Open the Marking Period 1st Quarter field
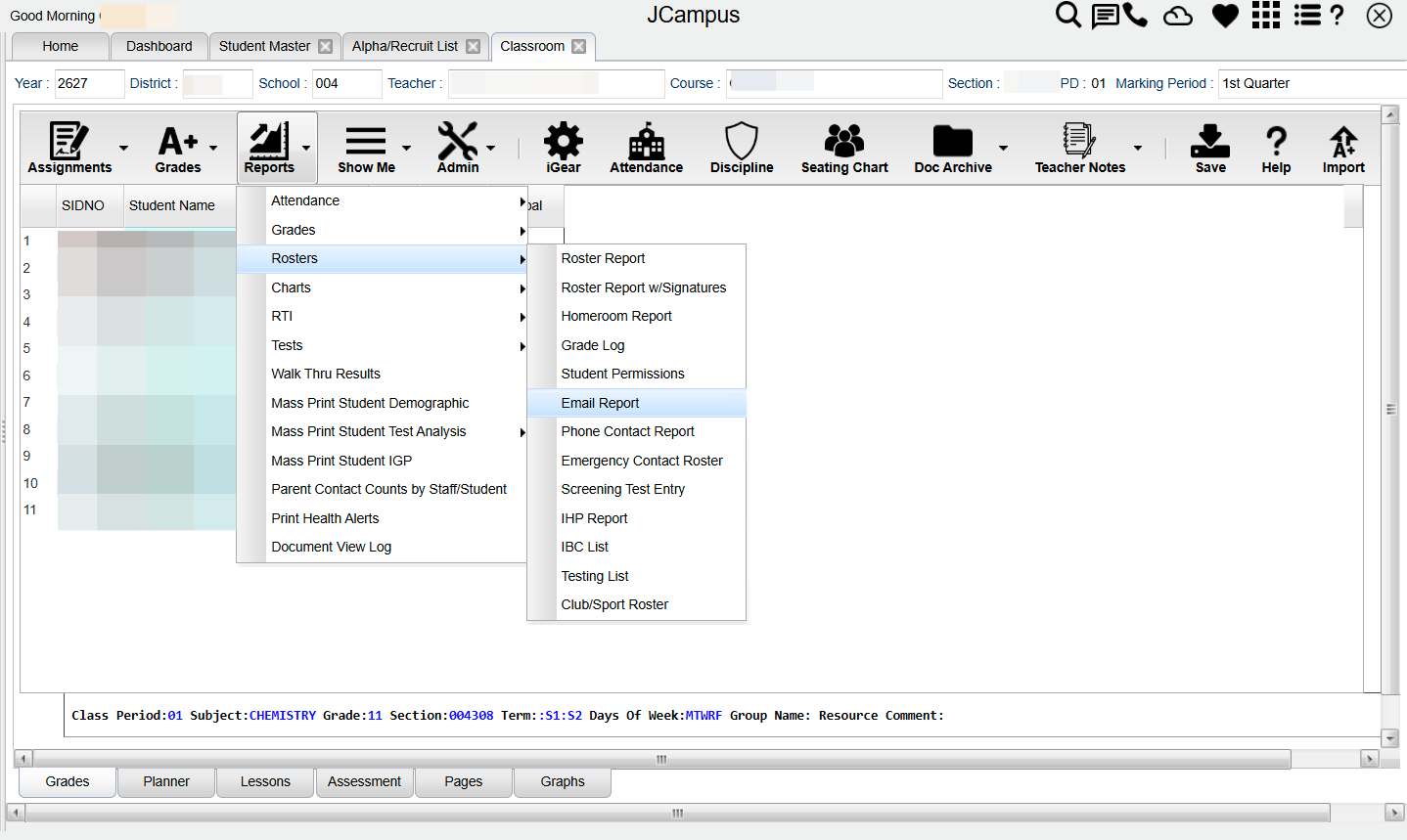The width and height of the screenshot is (1407, 840). (1312, 83)
